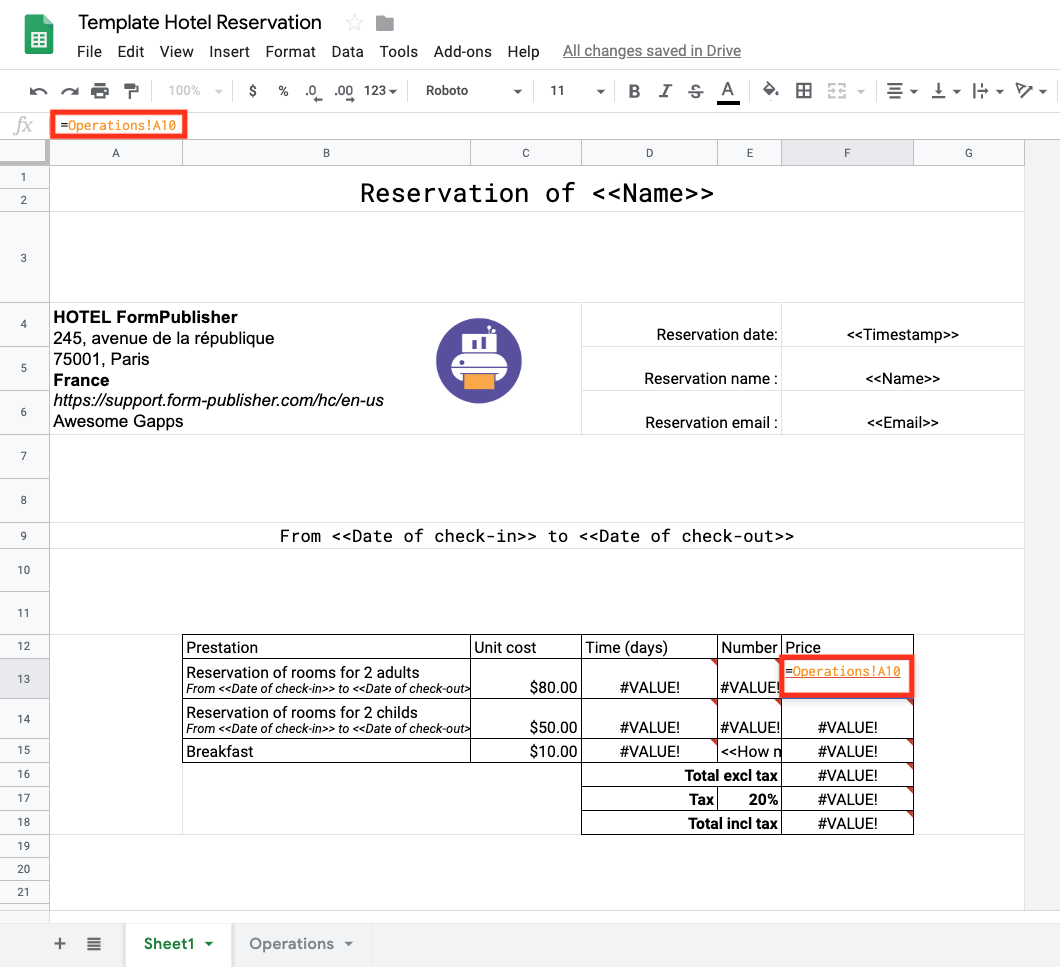Open the Roboto font dropdown
Viewport: 1060px width, 967px height.
coord(473,91)
